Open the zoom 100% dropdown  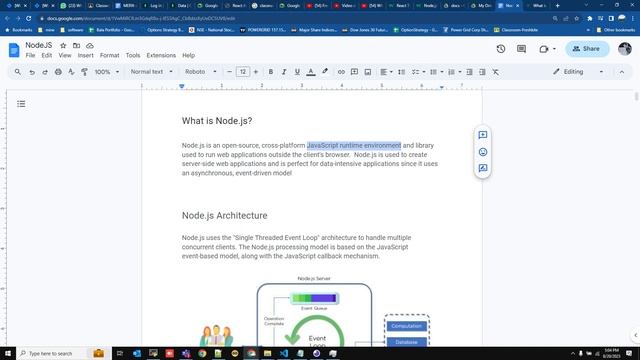click(x=107, y=72)
